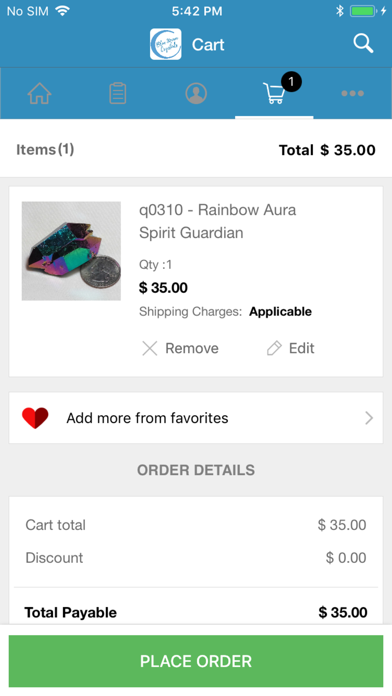Click the Blue Moon Crystals logo
This screenshot has width=392, height=696.
[x=166, y=44]
